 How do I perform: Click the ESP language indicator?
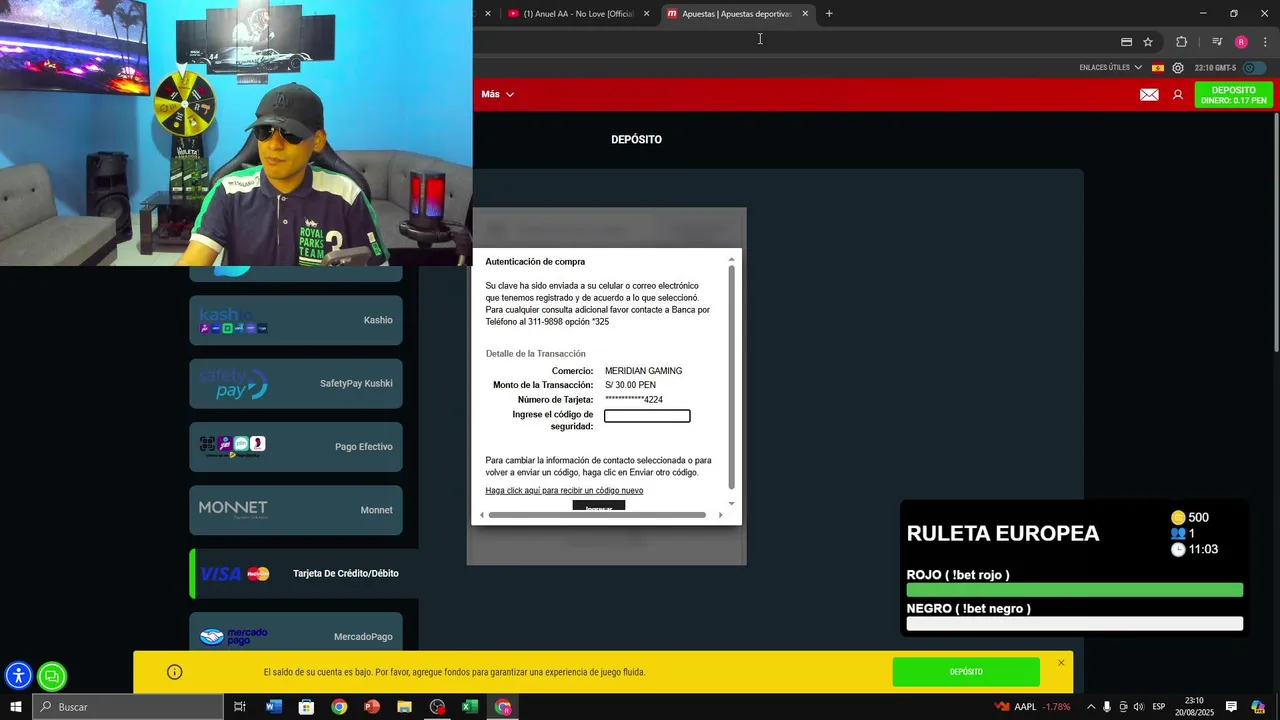pos(1158,707)
